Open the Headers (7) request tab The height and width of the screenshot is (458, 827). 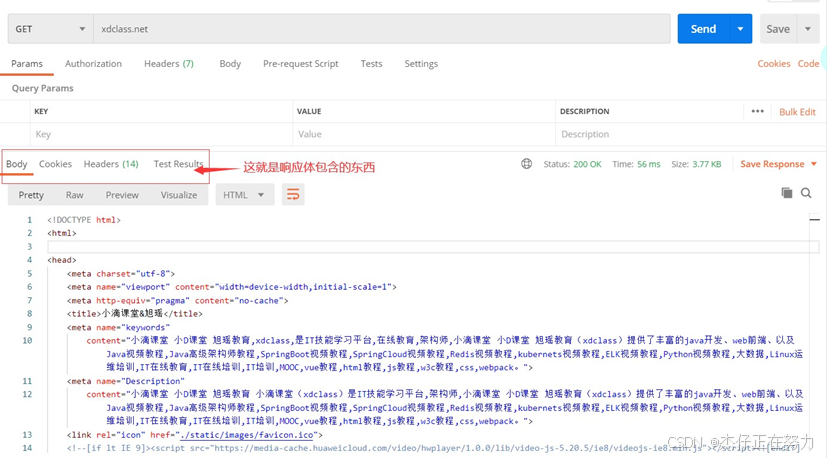click(x=169, y=64)
